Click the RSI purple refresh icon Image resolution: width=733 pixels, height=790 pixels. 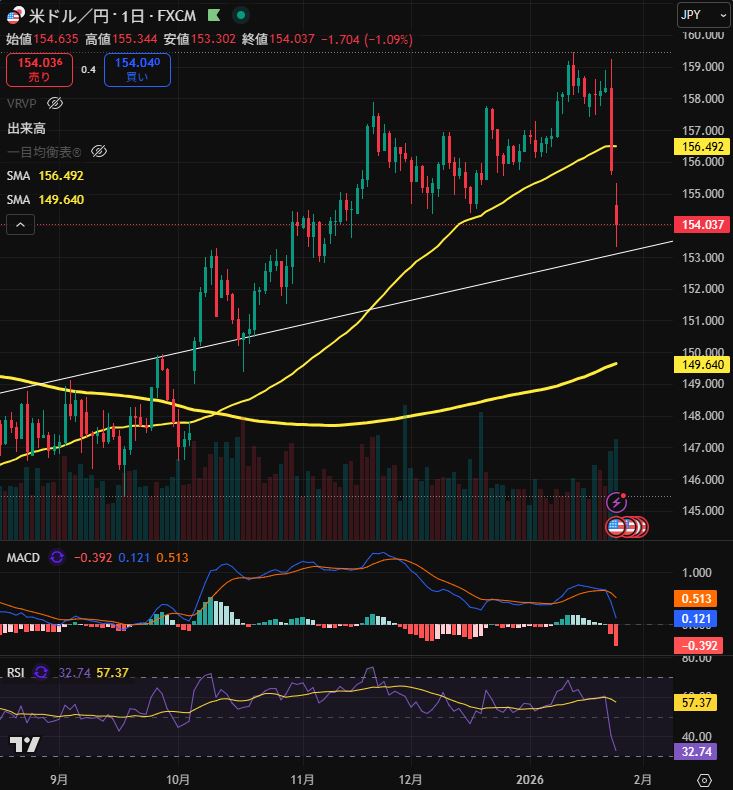(x=41, y=673)
